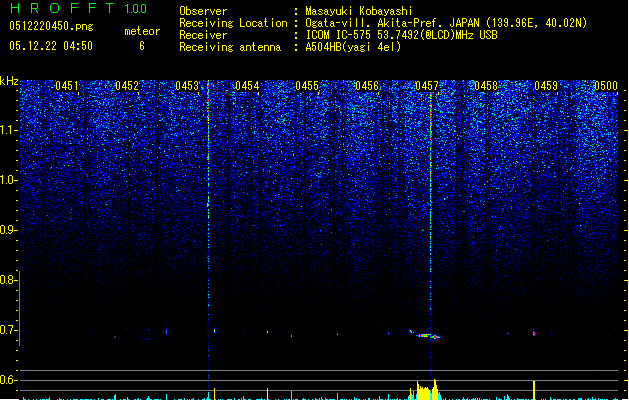Click the echo blip near 0459 at 0.7 kHz
The image size is (629, 400).
(x=534, y=333)
